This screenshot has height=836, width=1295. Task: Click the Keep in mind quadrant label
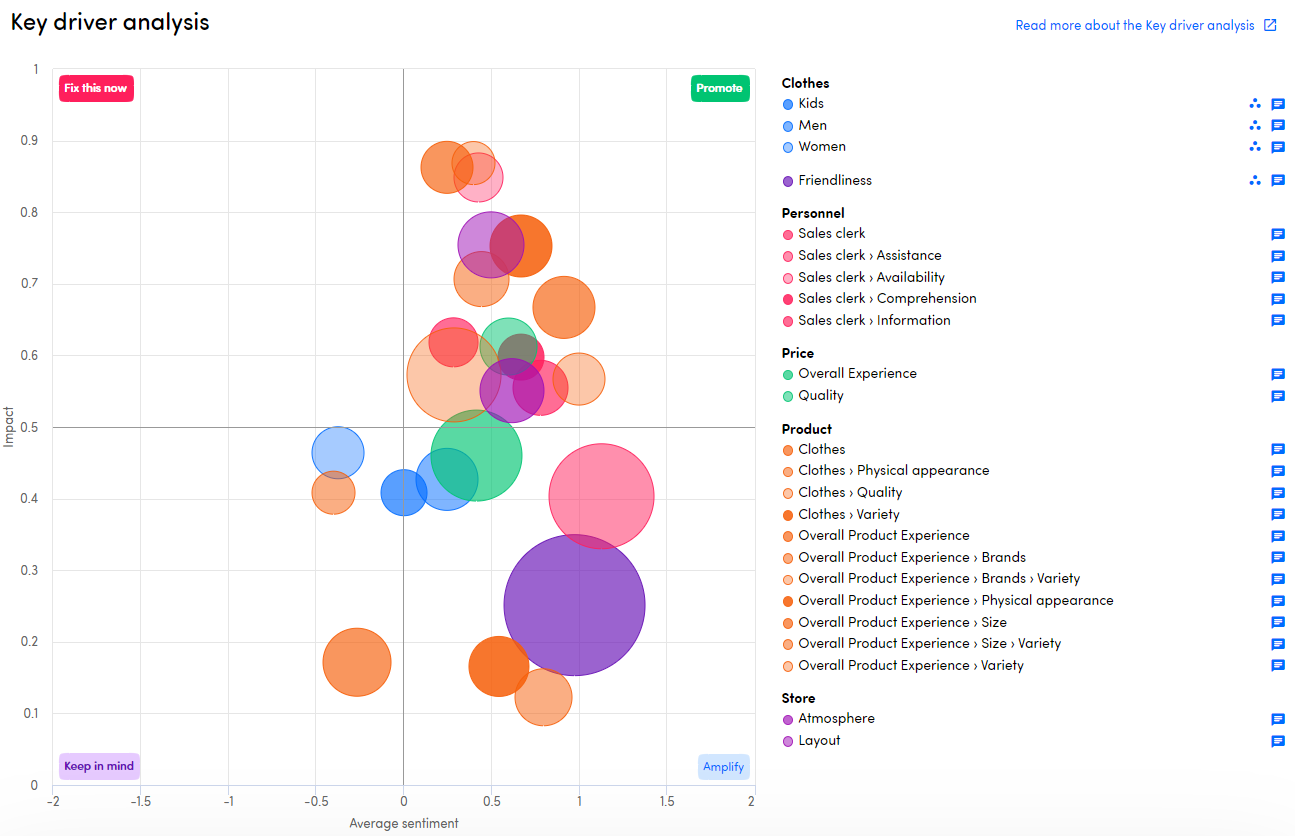99,766
